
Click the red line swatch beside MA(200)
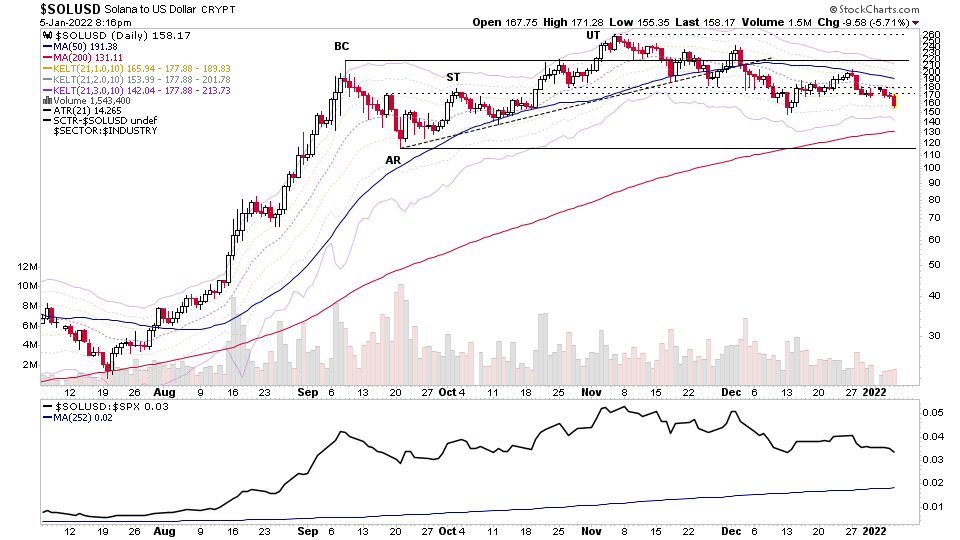point(47,58)
